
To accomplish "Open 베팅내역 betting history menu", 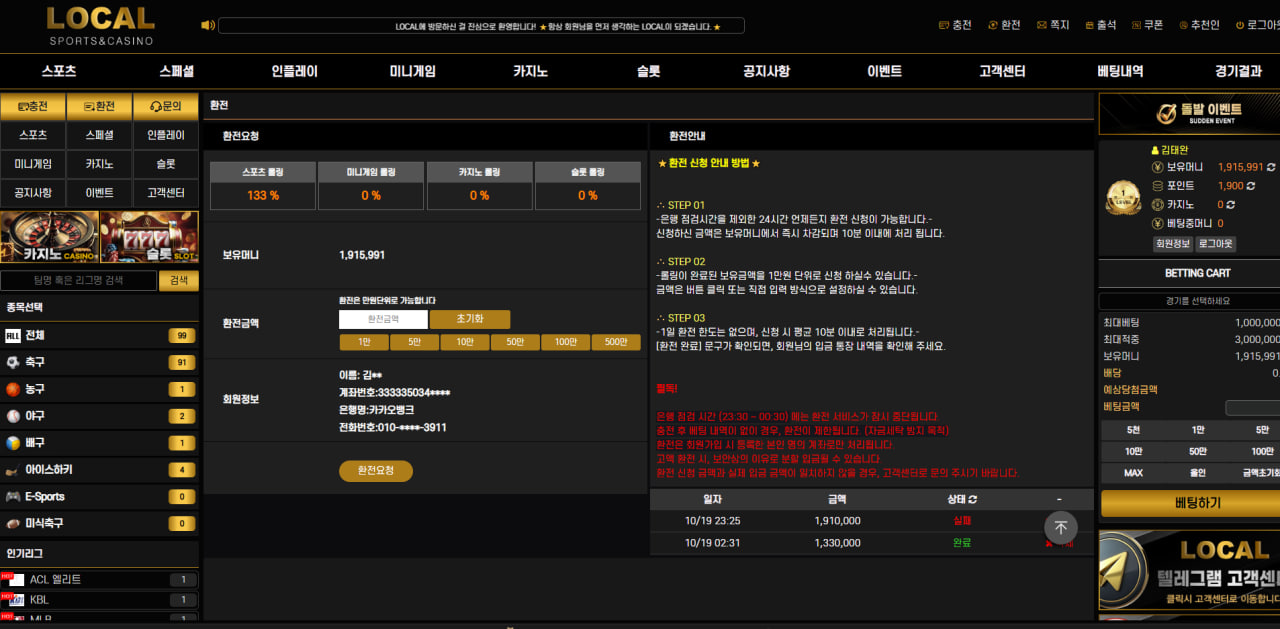I will tap(1120, 72).
